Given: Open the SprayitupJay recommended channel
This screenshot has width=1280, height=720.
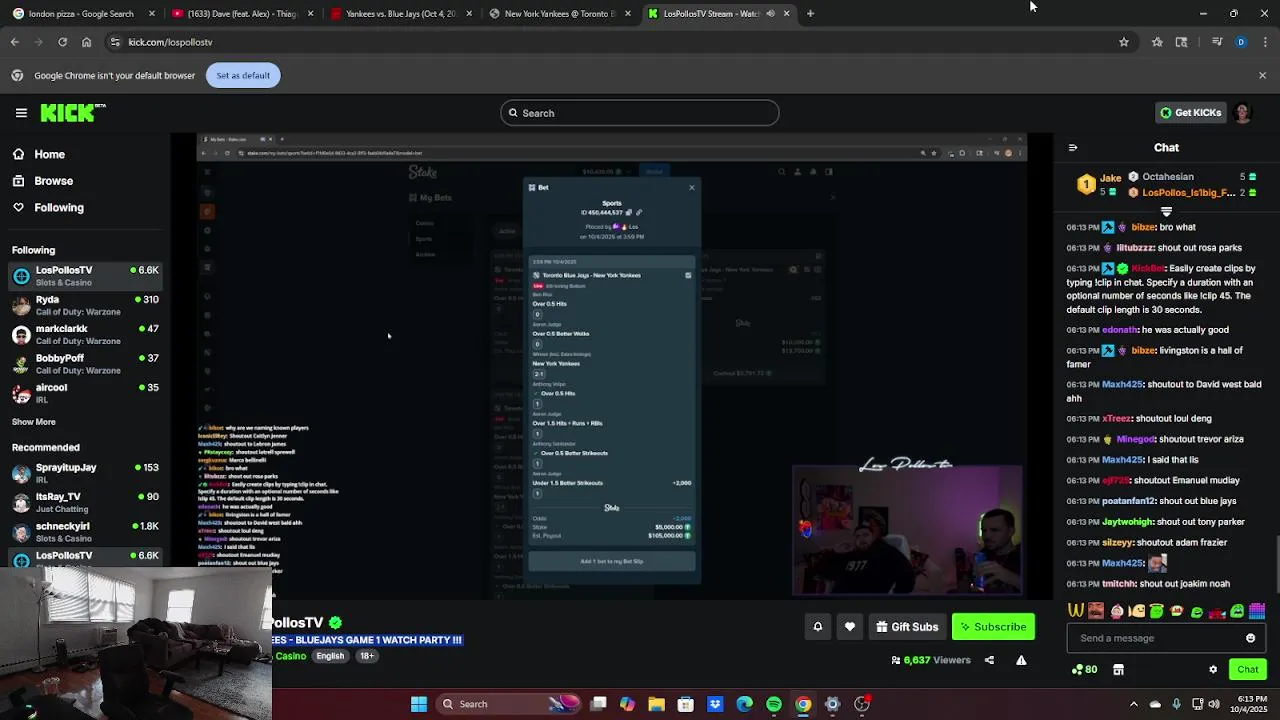Looking at the screenshot, I should click(85, 473).
